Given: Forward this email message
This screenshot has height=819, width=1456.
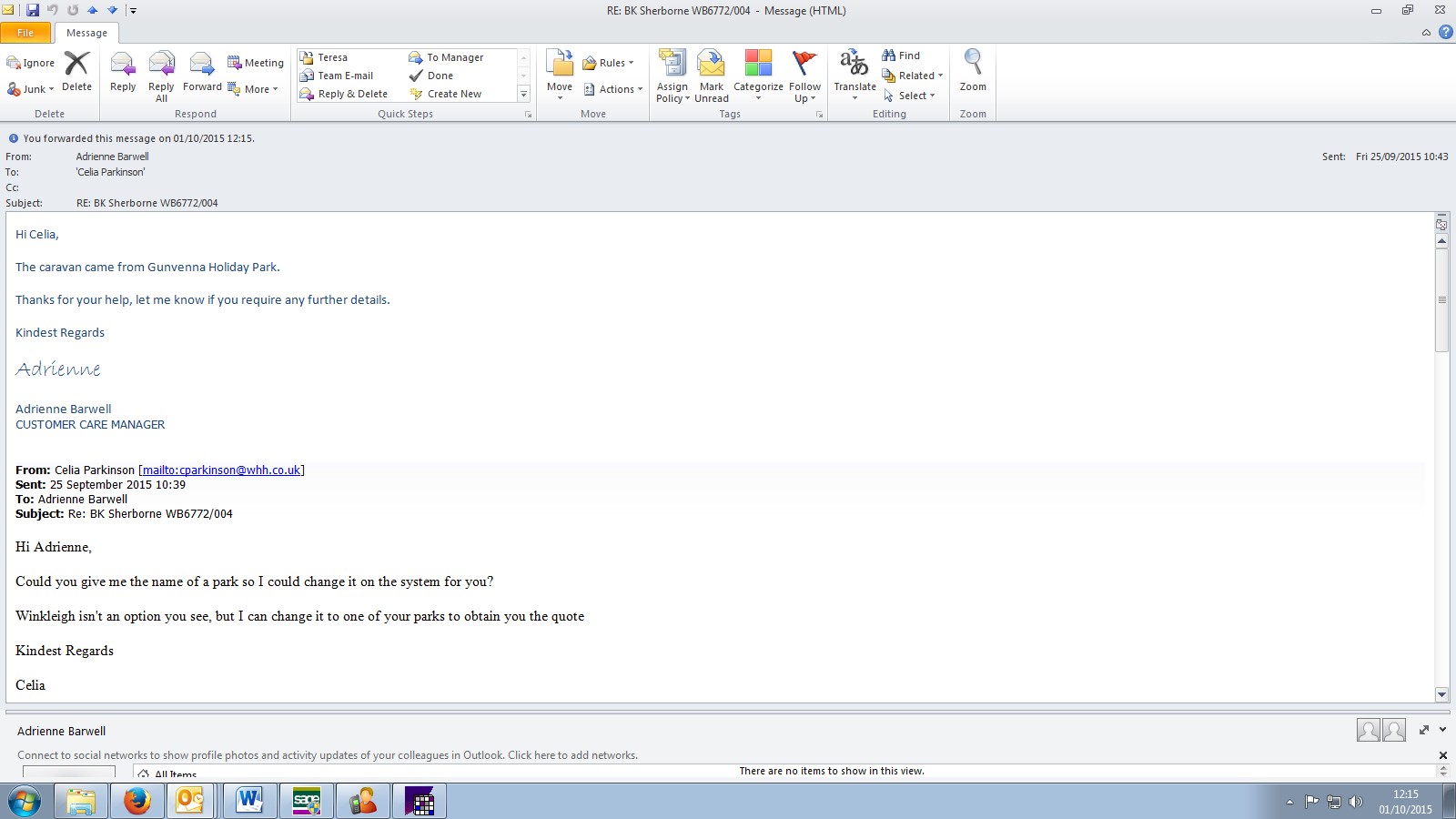Looking at the screenshot, I should [x=202, y=72].
